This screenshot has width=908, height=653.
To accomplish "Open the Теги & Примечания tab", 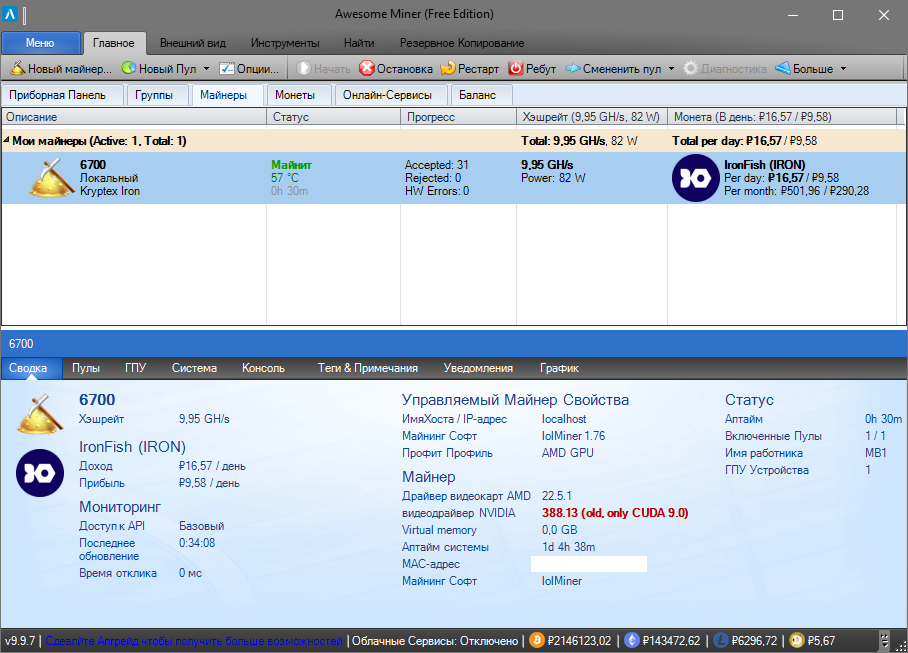I will (368, 368).
